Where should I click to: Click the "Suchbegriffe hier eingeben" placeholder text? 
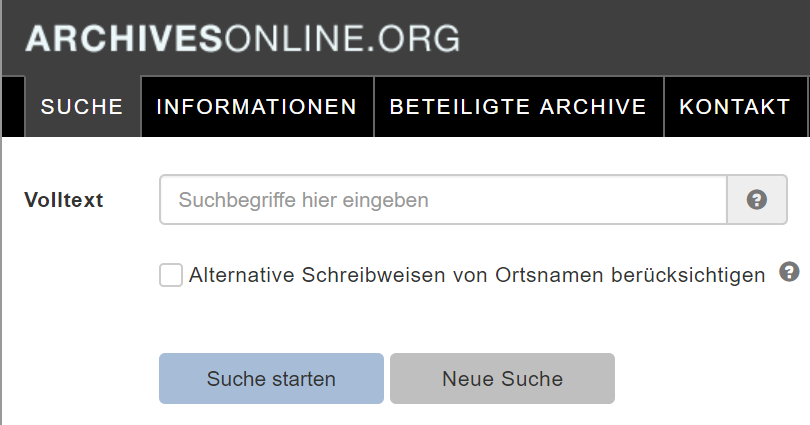[303, 200]
